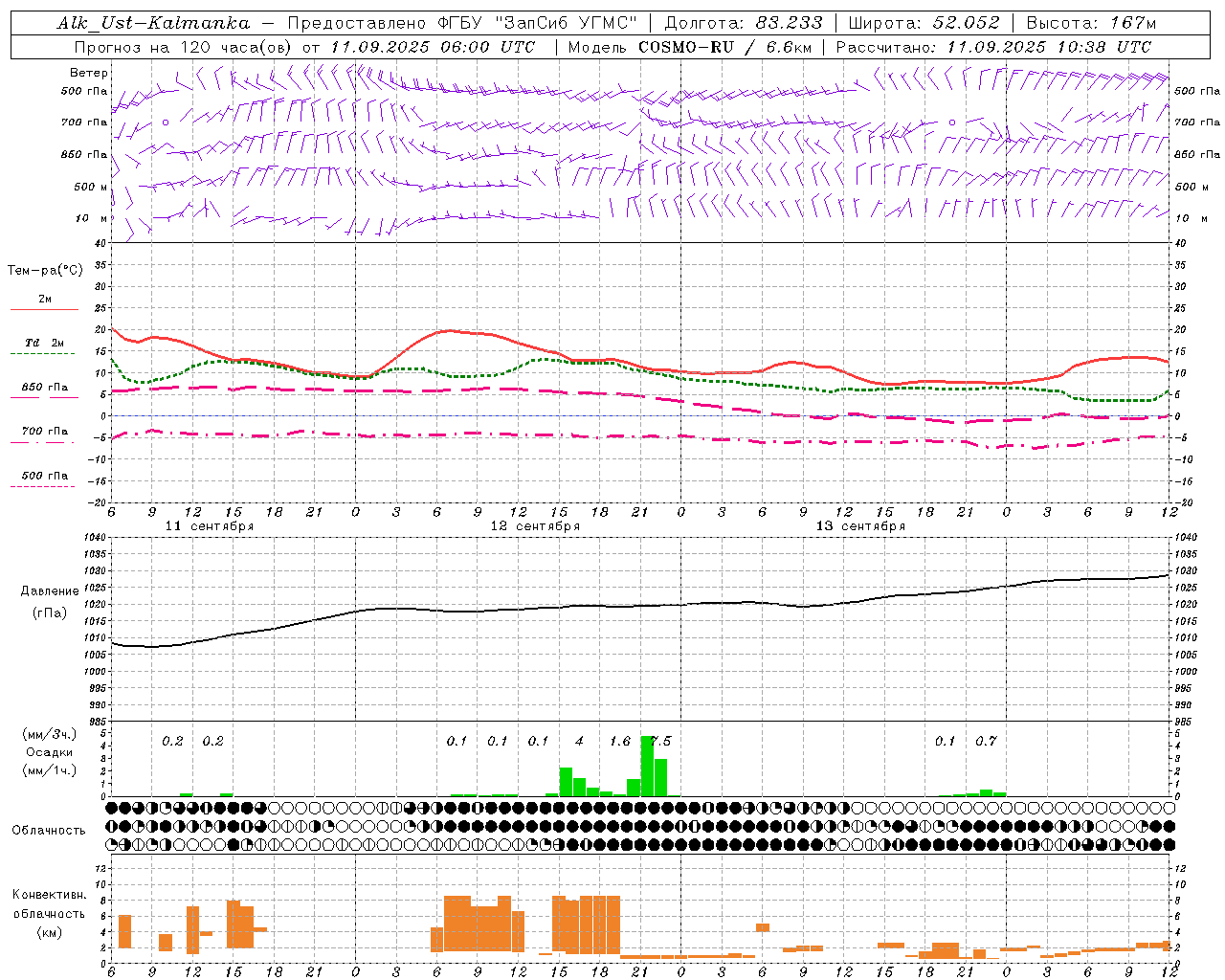
Task: Click the red '2м' temperature legend line
Action: [x=44, y=310]
